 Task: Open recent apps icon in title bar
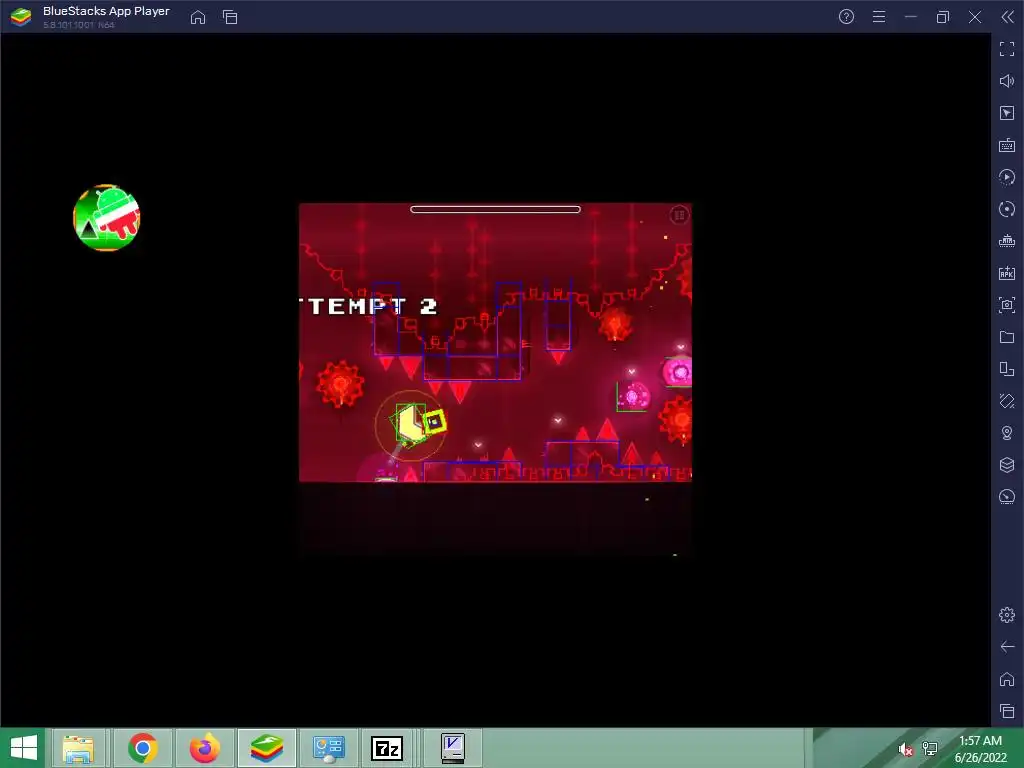coord(230,17)
